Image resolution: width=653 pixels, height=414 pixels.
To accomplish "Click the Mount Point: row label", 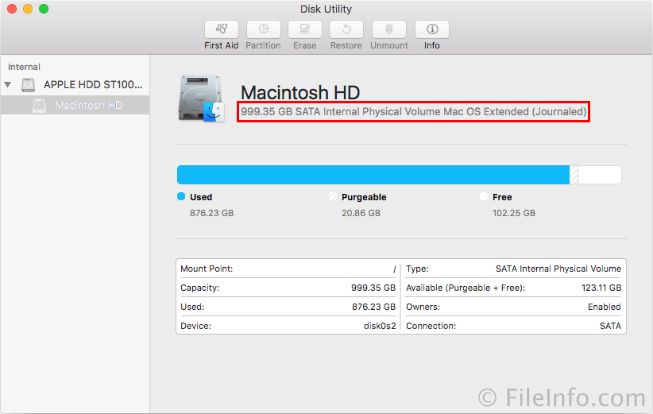I will coord(207,269).
